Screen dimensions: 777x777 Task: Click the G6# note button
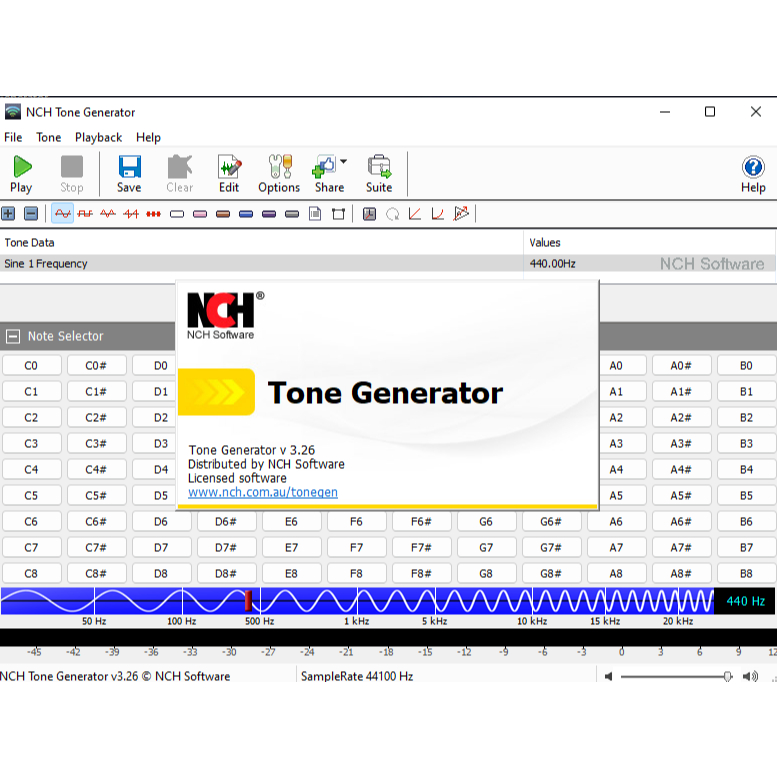pyautogui.click(x=551, y=521)
